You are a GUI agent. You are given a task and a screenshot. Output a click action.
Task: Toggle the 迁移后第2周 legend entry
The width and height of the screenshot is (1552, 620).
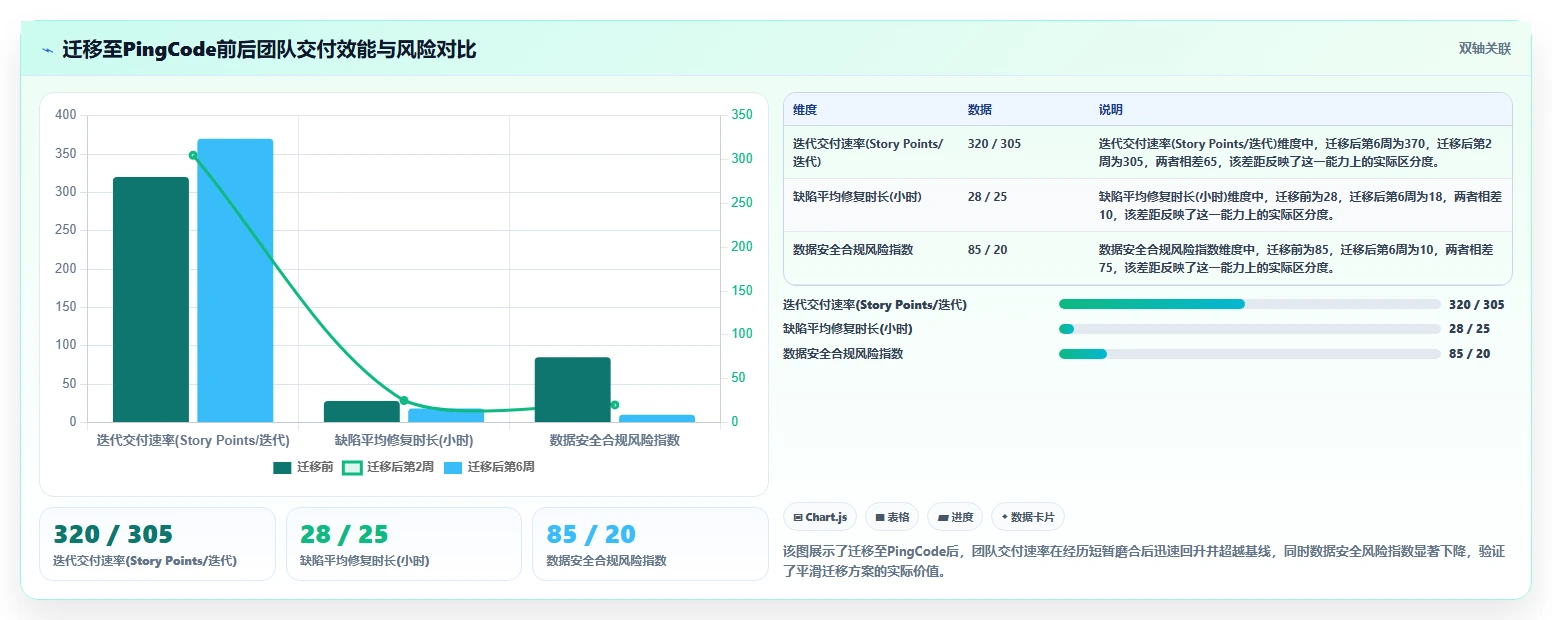pyautogui.click(x=388, y=467)
